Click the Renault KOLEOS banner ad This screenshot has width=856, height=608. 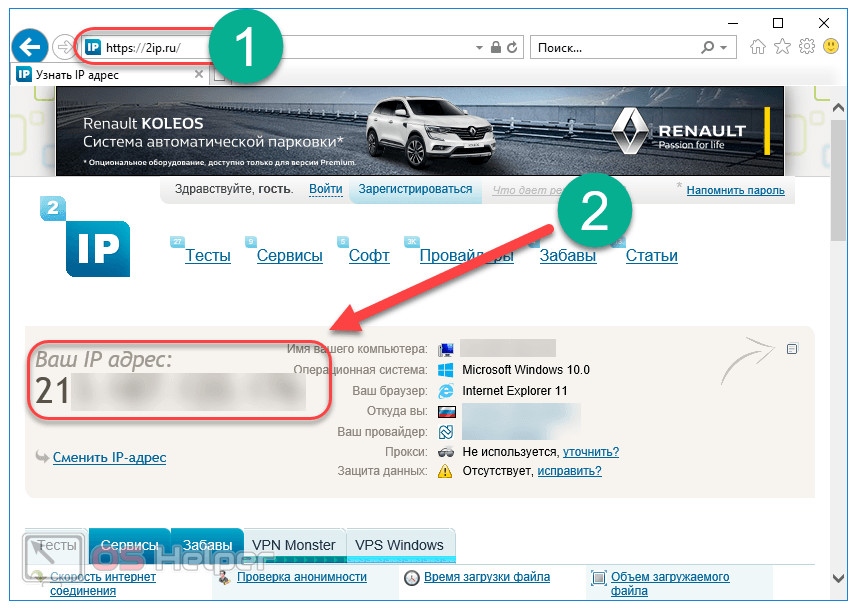[420, 131]
